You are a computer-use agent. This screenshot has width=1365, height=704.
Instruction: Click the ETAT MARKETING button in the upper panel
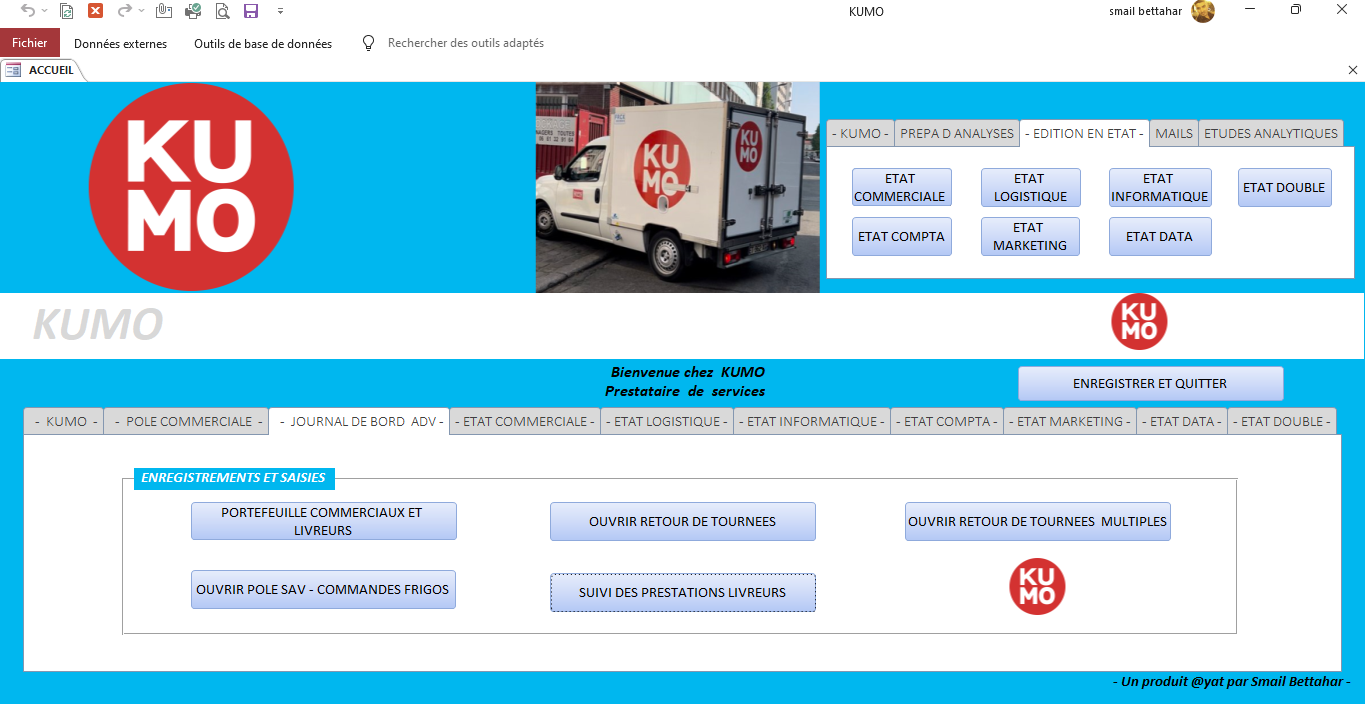[1030, 236]
